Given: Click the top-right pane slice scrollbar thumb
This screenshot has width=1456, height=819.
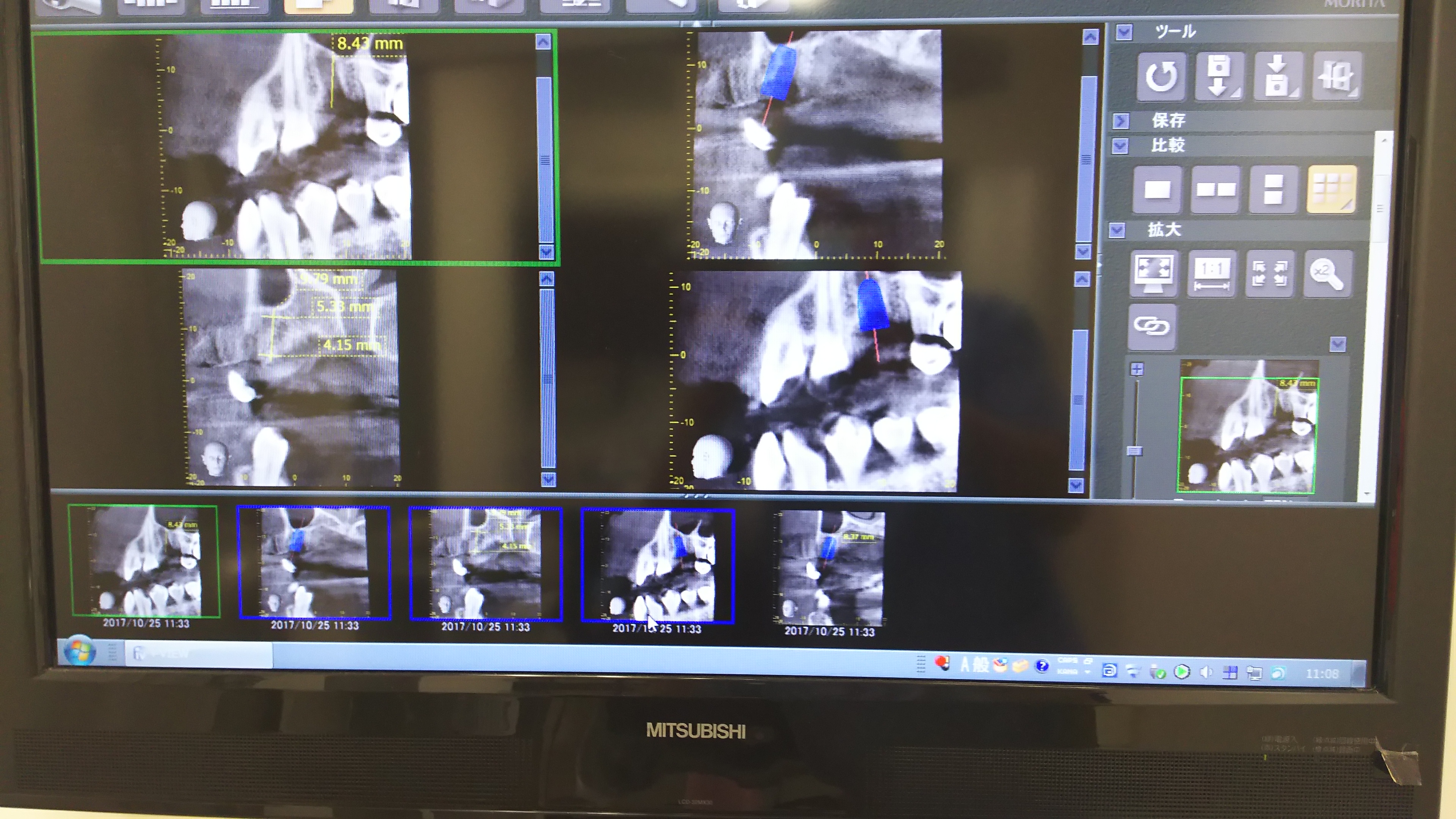Looking at the screenshot, I should pyautogui.click(x=1086, y=159).
